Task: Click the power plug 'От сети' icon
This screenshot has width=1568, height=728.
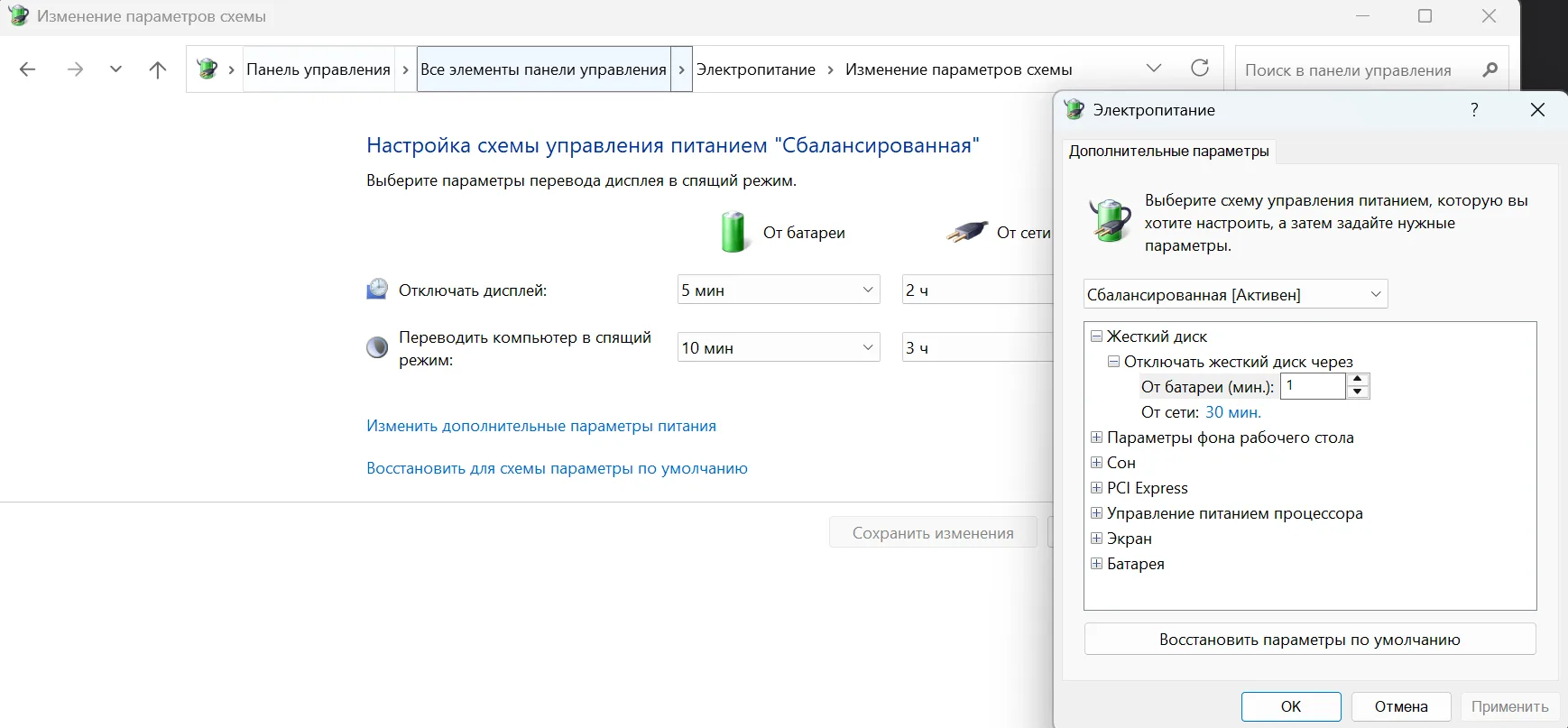Action: tap(967, 232)
